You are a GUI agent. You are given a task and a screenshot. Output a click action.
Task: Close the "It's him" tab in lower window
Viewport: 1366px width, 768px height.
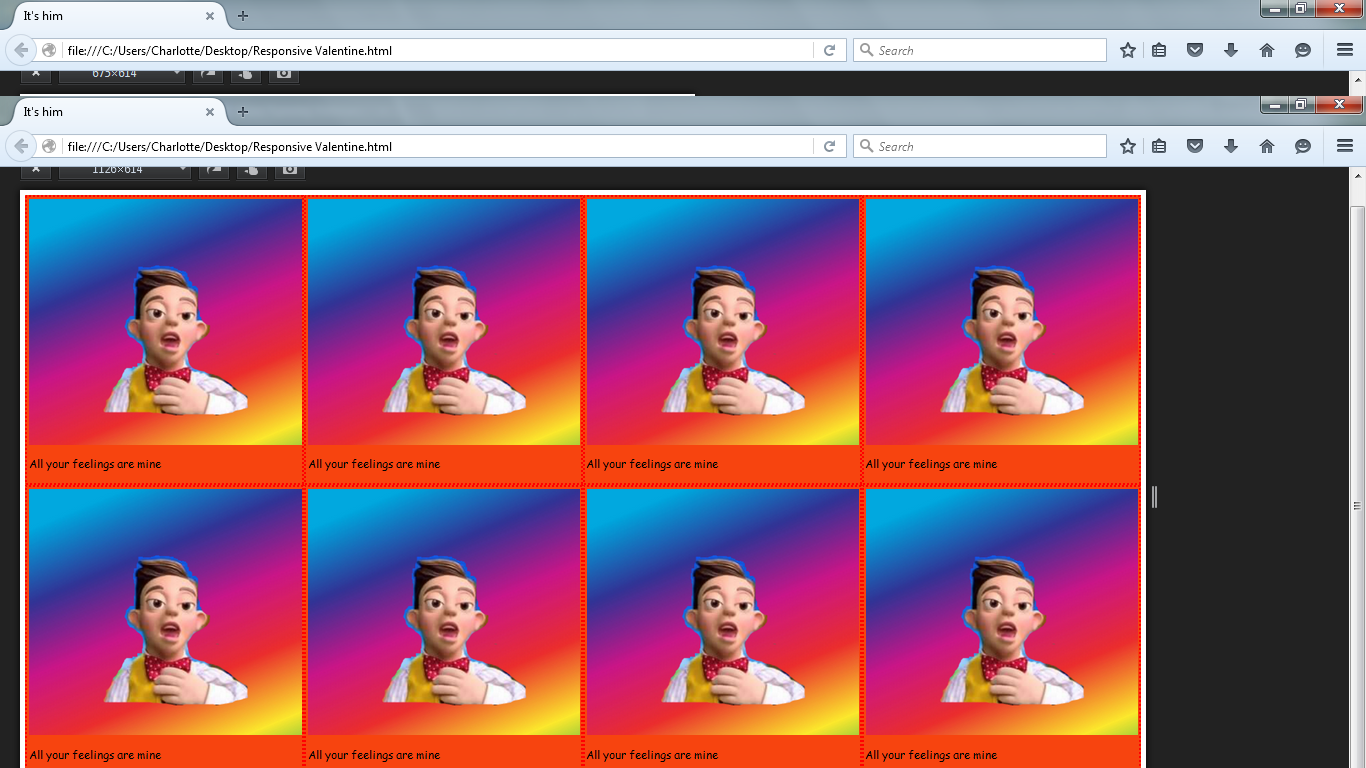[x=210, y=112]
